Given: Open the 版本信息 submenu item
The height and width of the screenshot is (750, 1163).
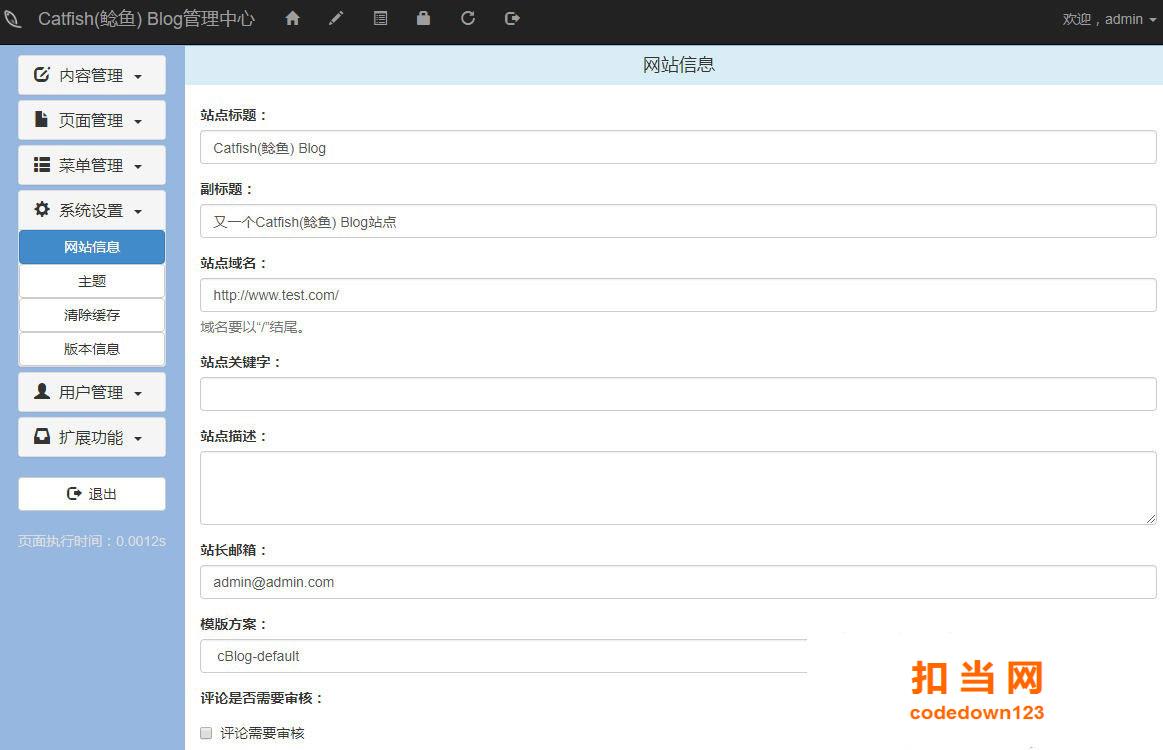Looking at the screenshot, I should (92, 349).
